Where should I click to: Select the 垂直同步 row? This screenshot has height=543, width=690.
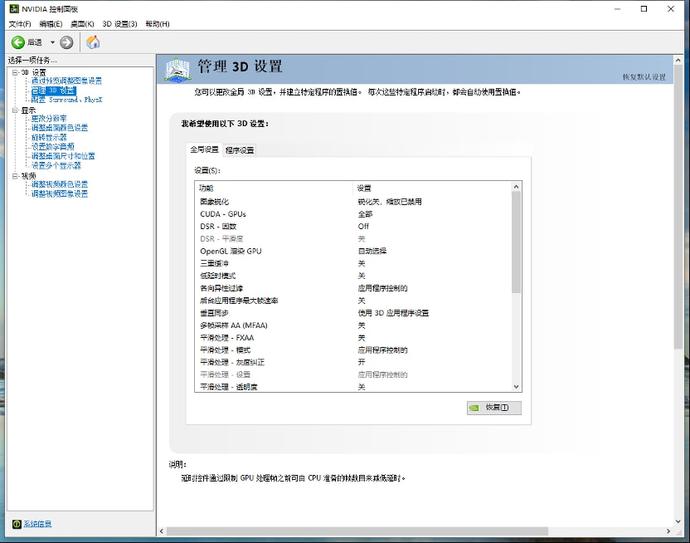353,313
